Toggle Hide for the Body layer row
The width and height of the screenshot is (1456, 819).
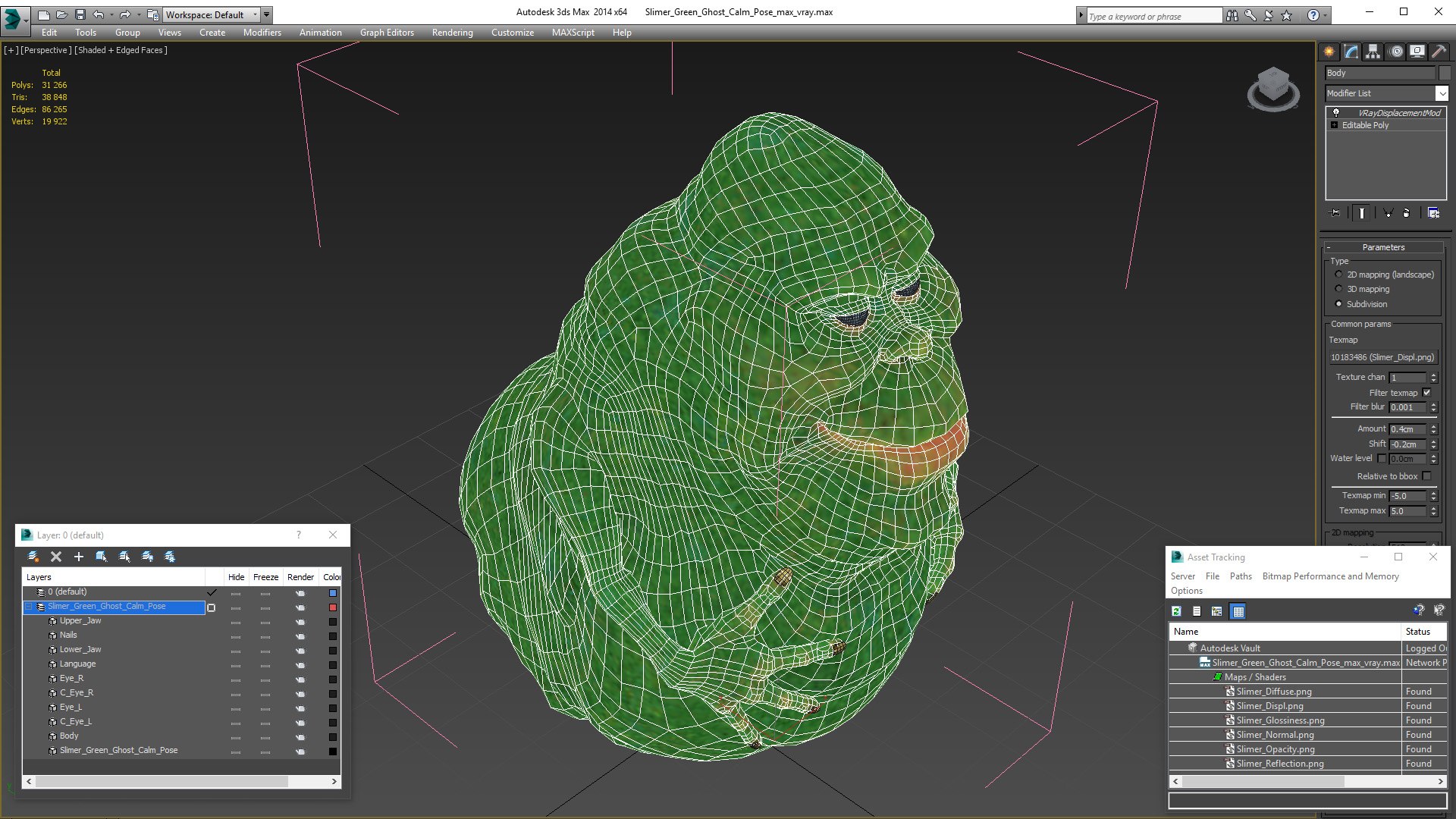(236, 736)
